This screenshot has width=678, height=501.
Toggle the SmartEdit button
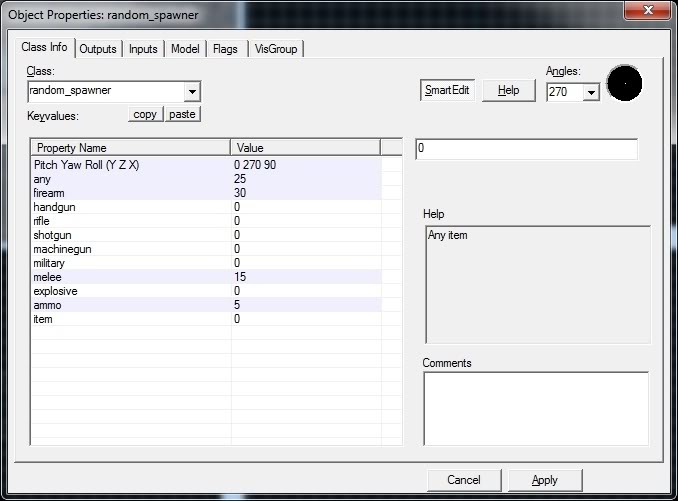click(447, 90)
